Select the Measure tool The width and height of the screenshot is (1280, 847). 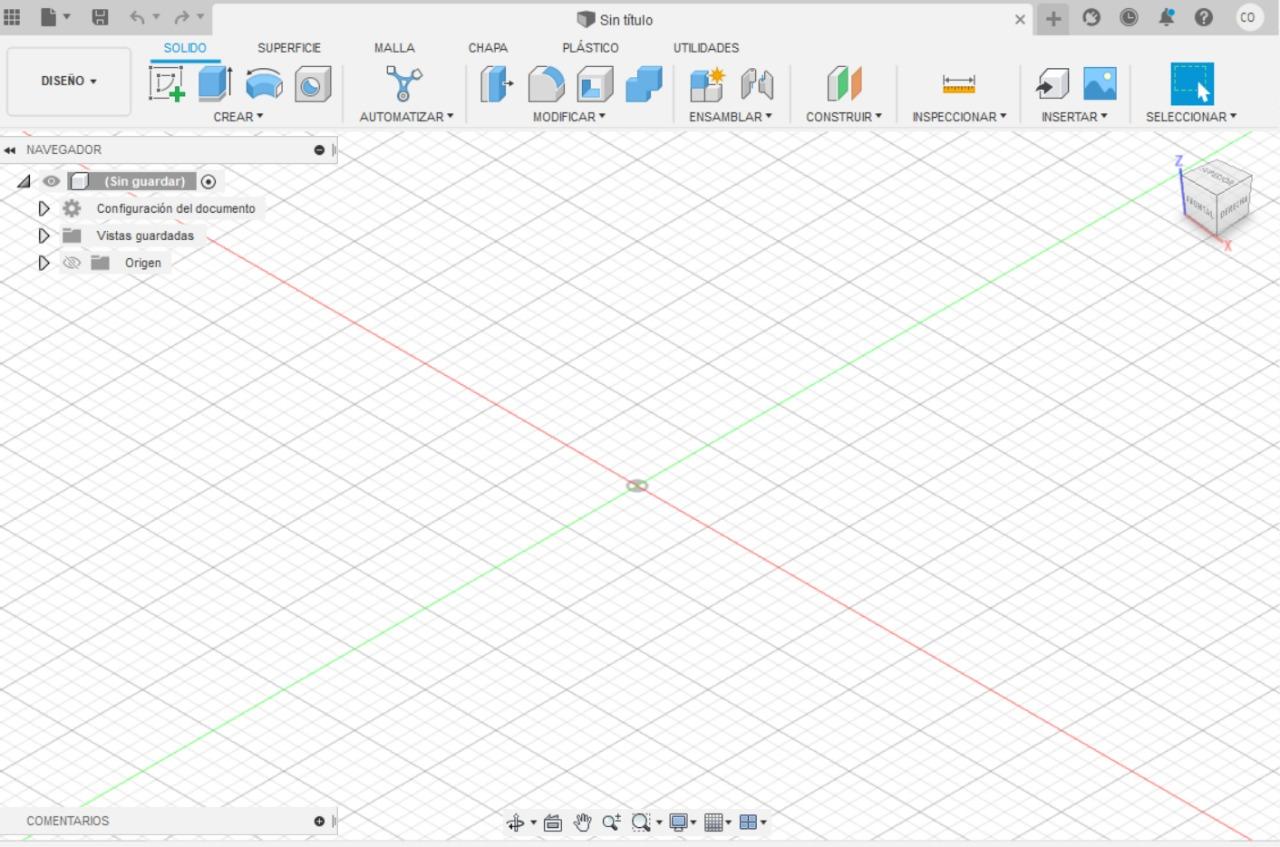(959, 84)
